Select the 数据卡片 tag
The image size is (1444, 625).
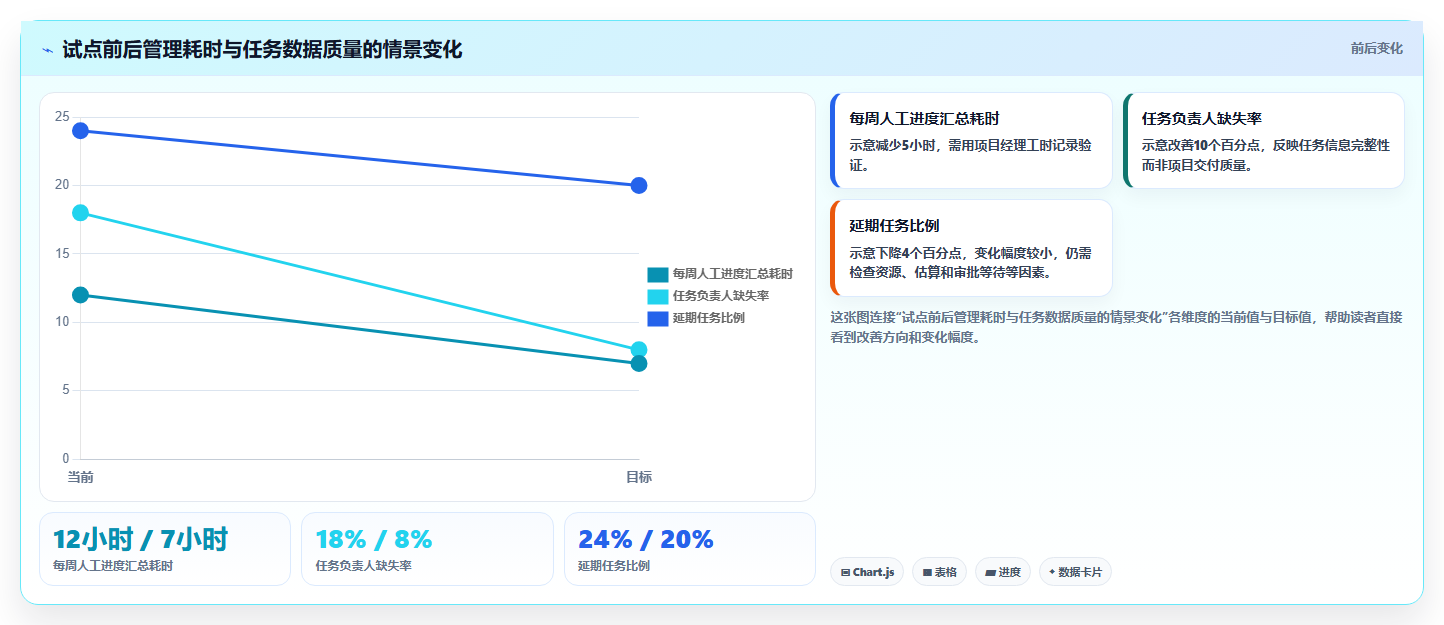(1075, 572)
